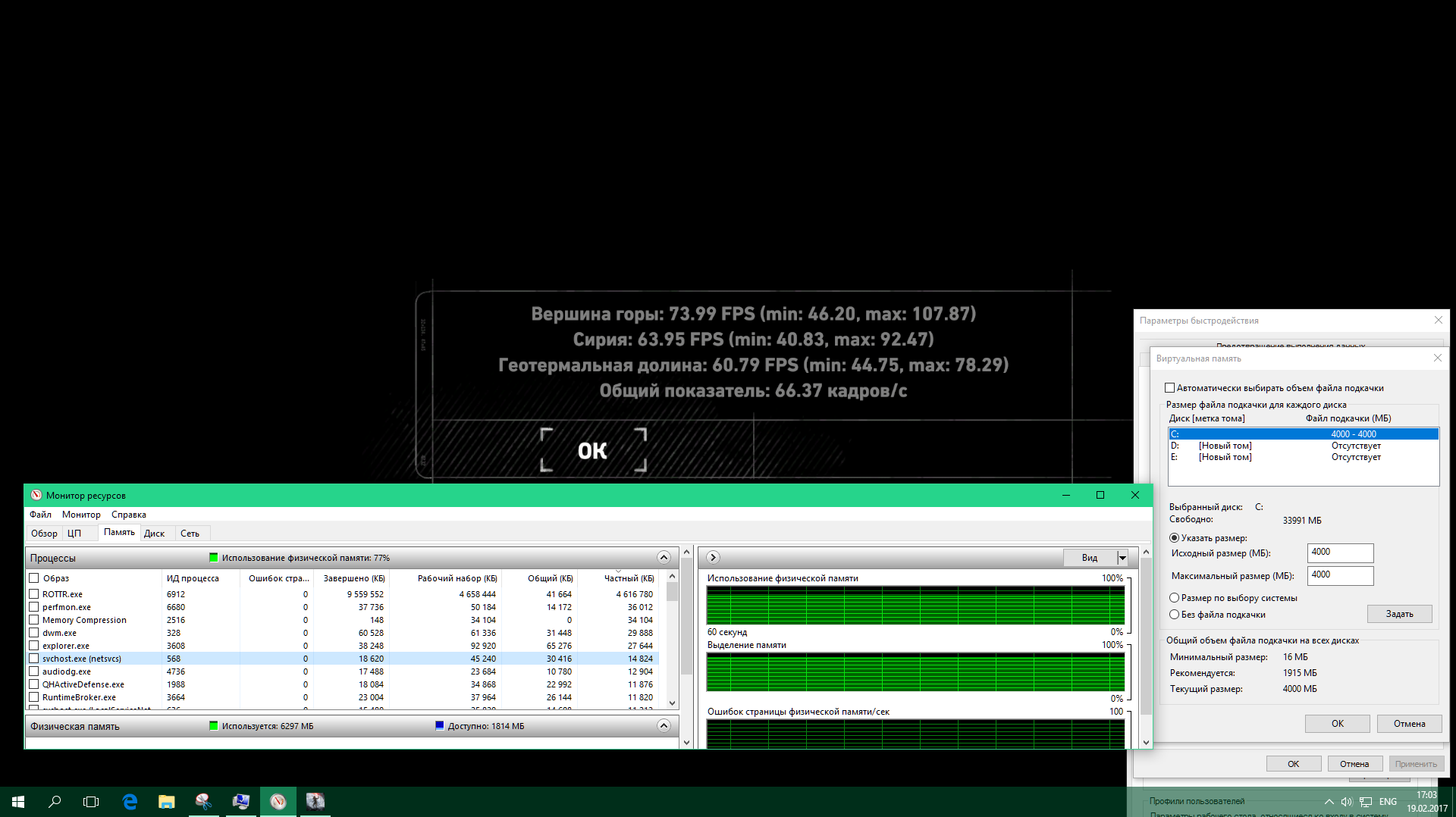1456x817 pixels.
Task: Check the svchost.exe (netsvcs) box
Action: click(x=34, y=659)
